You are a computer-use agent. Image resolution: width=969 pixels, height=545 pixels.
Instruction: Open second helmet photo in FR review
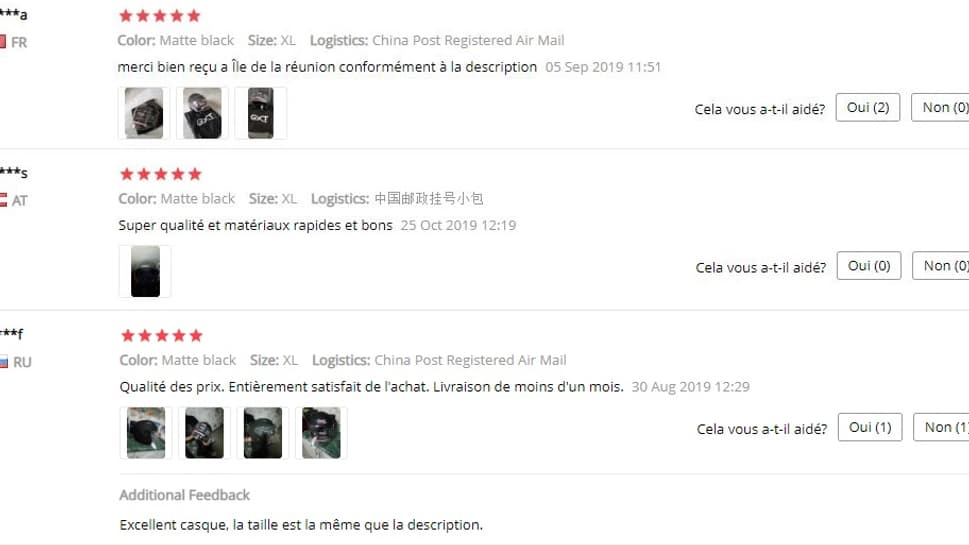(202, 113)
